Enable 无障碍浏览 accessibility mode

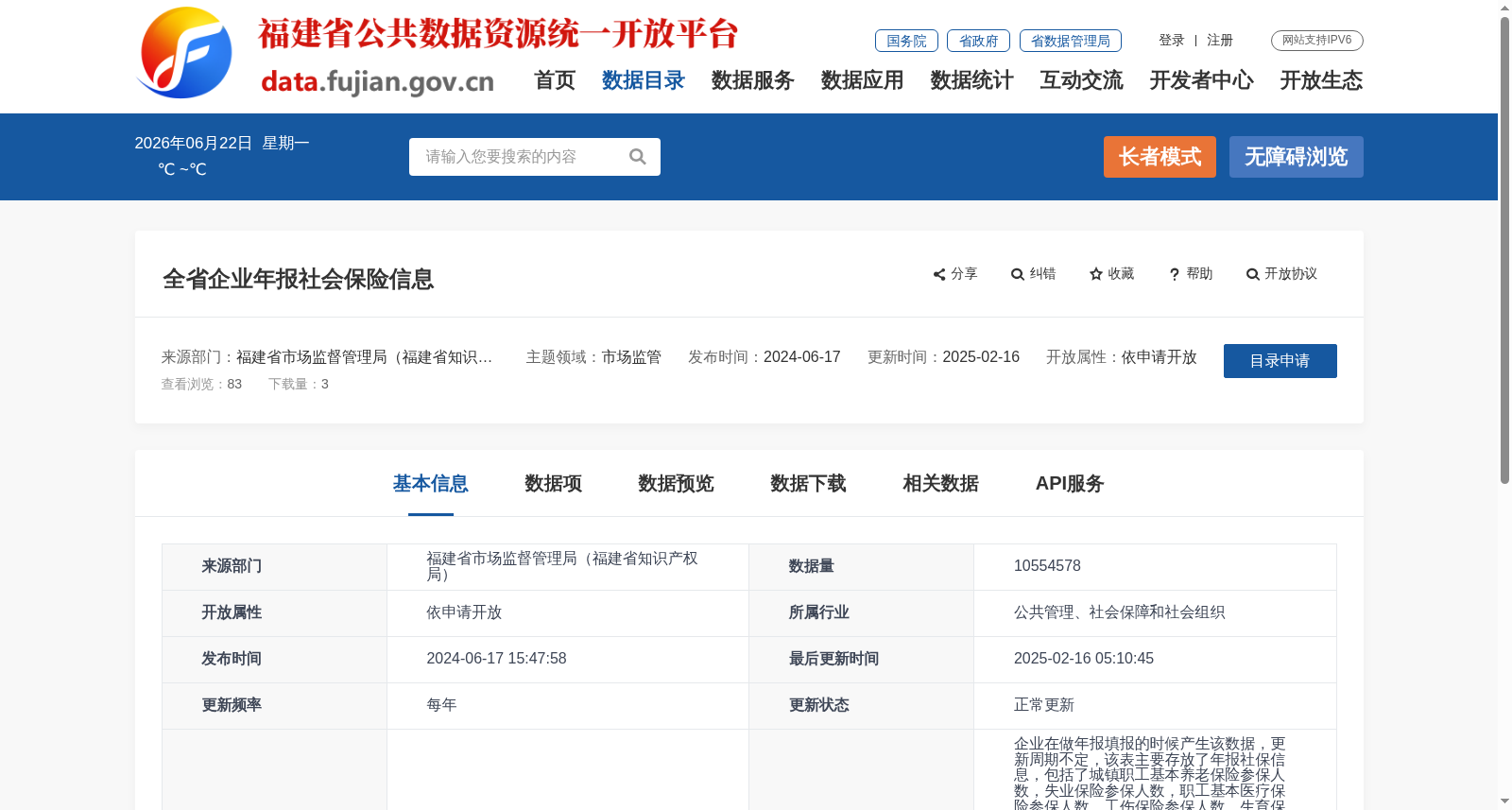pyautogui.click(x=1297, y=157)
